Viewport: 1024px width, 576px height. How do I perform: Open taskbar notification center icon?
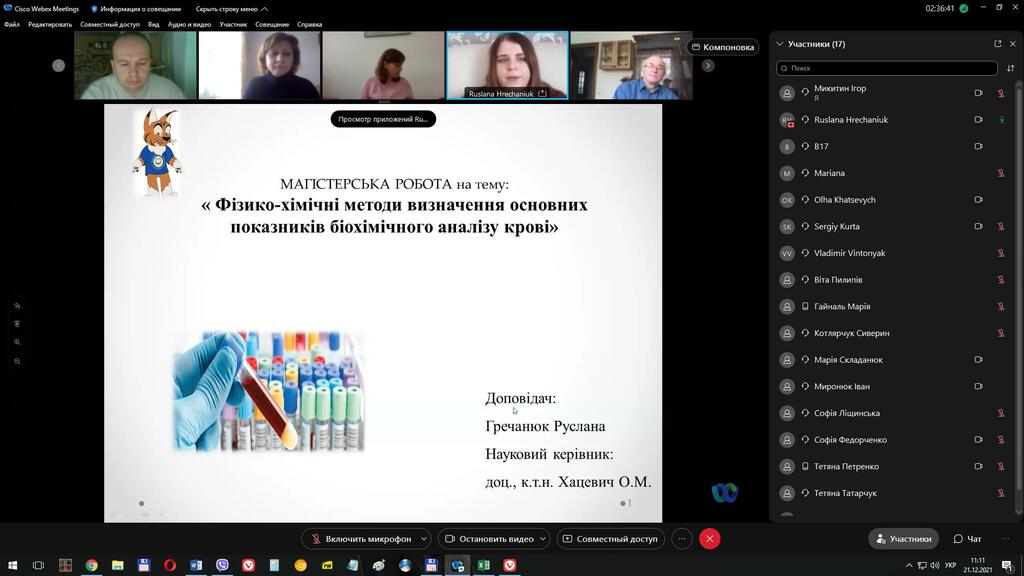pos(1008,565)
